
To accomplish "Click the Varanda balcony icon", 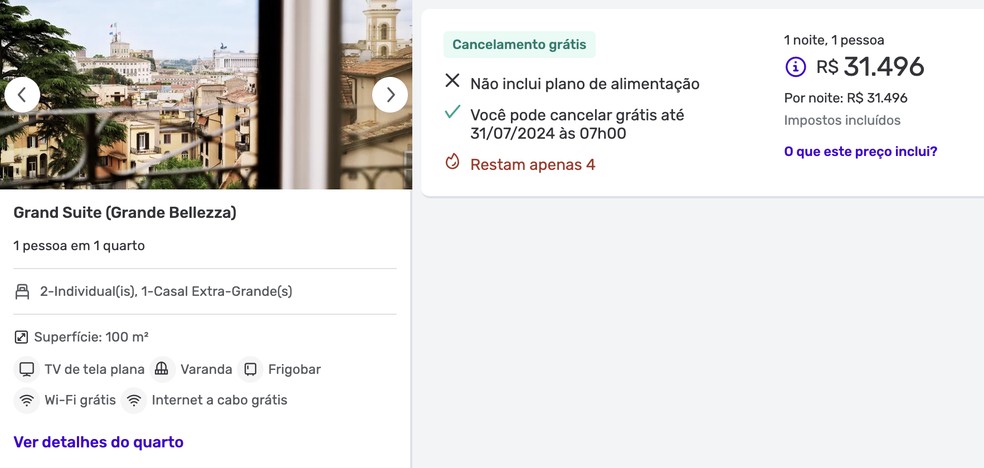I will pos(162,370).
